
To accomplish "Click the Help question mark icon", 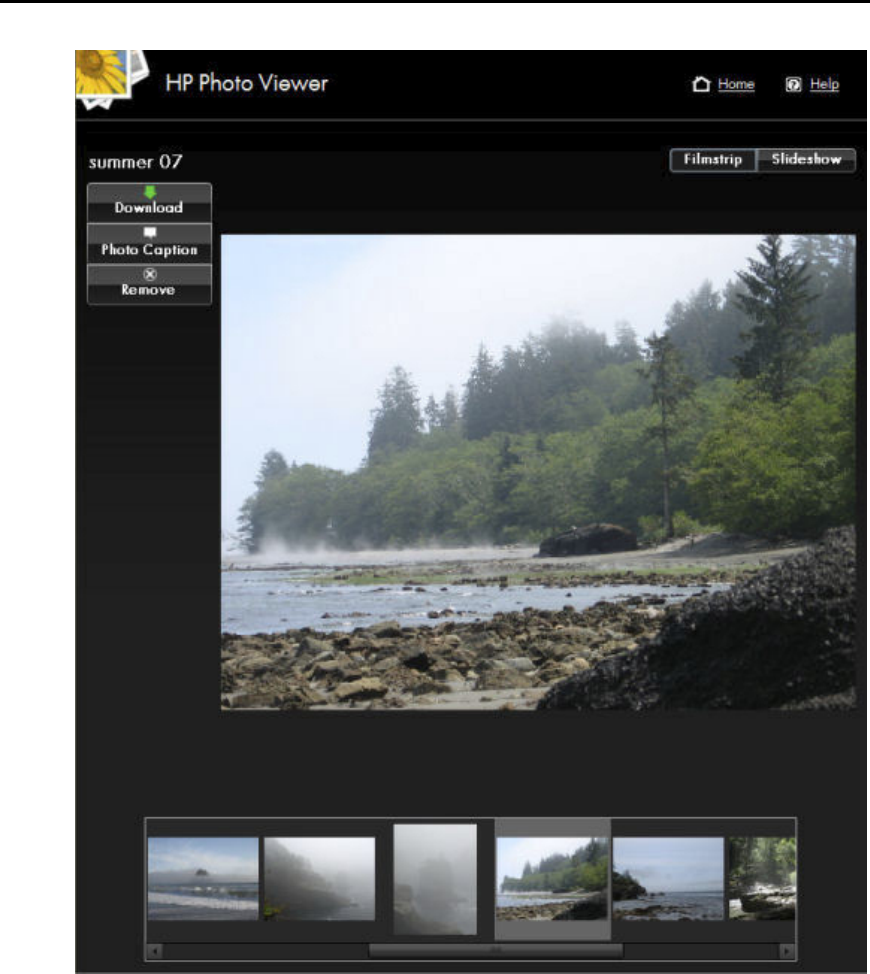I will click(793, 84).
